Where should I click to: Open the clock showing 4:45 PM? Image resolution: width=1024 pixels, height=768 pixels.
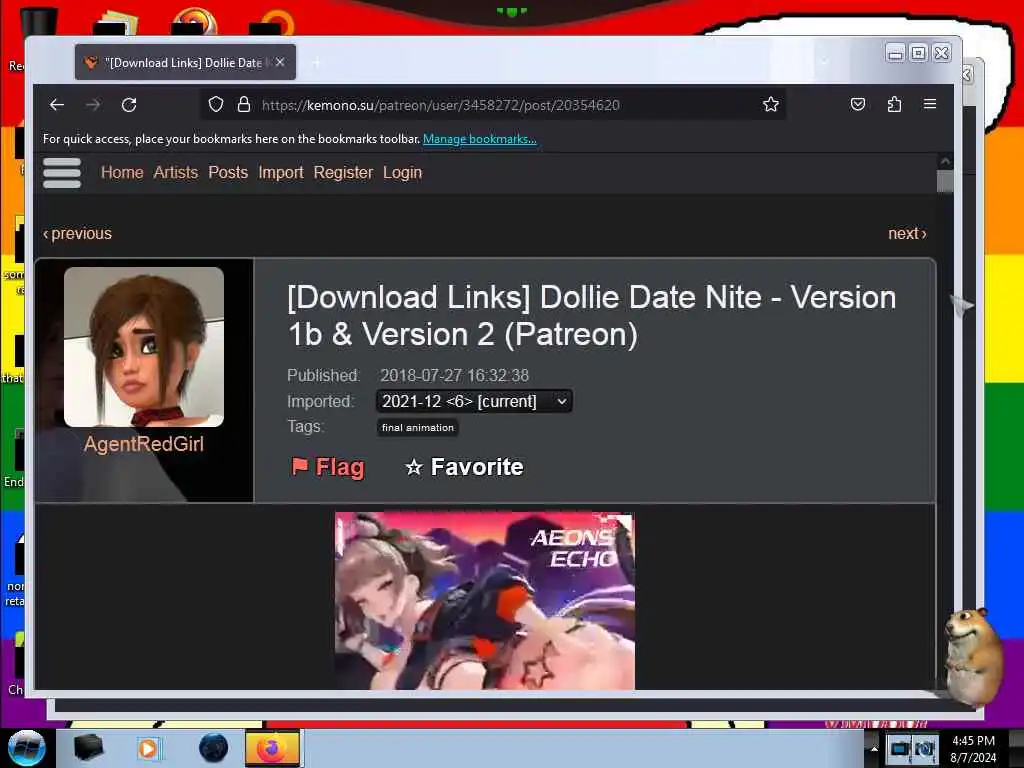973,749
